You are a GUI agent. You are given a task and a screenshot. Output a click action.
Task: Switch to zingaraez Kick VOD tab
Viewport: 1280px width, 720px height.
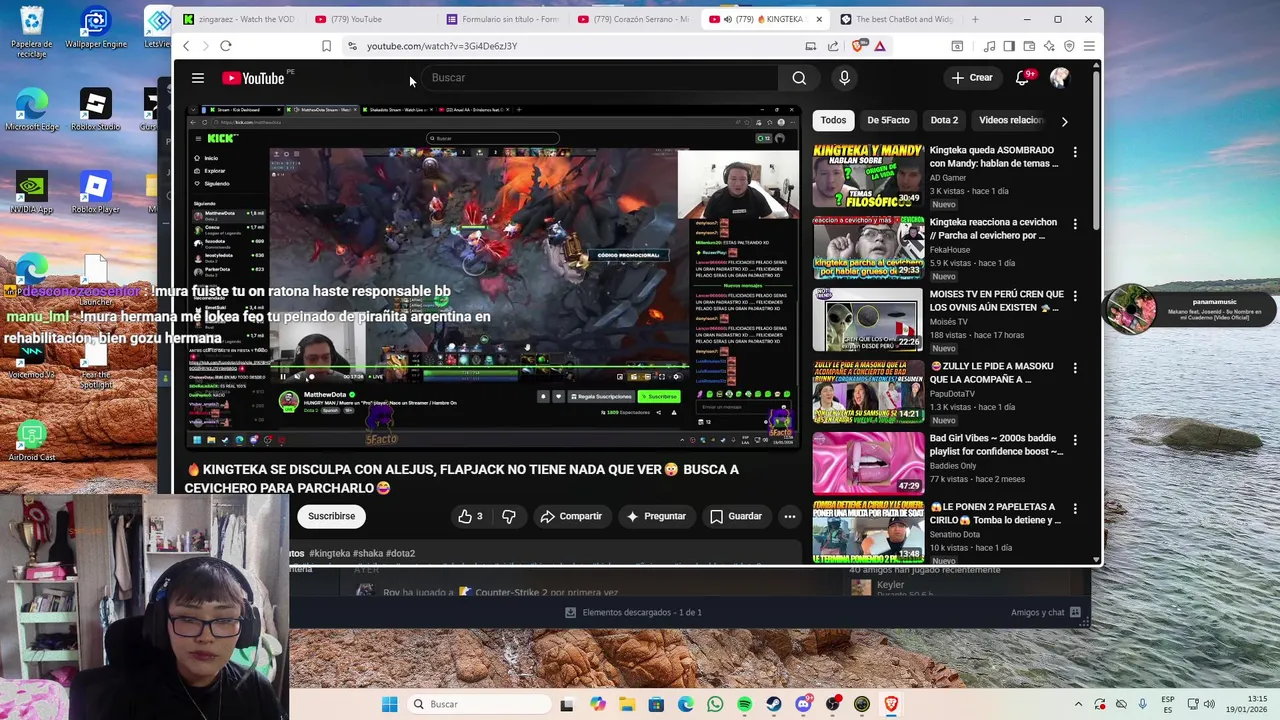239,19
